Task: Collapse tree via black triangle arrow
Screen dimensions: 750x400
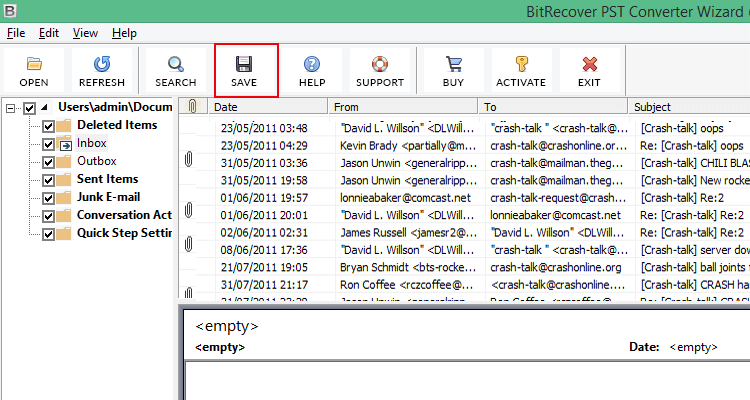Action: [x=44, y=107]
